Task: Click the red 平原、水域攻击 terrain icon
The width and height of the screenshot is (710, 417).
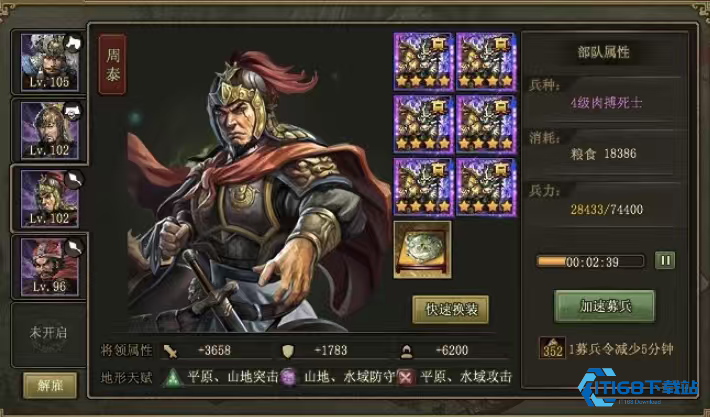Action: pos(405,377)
